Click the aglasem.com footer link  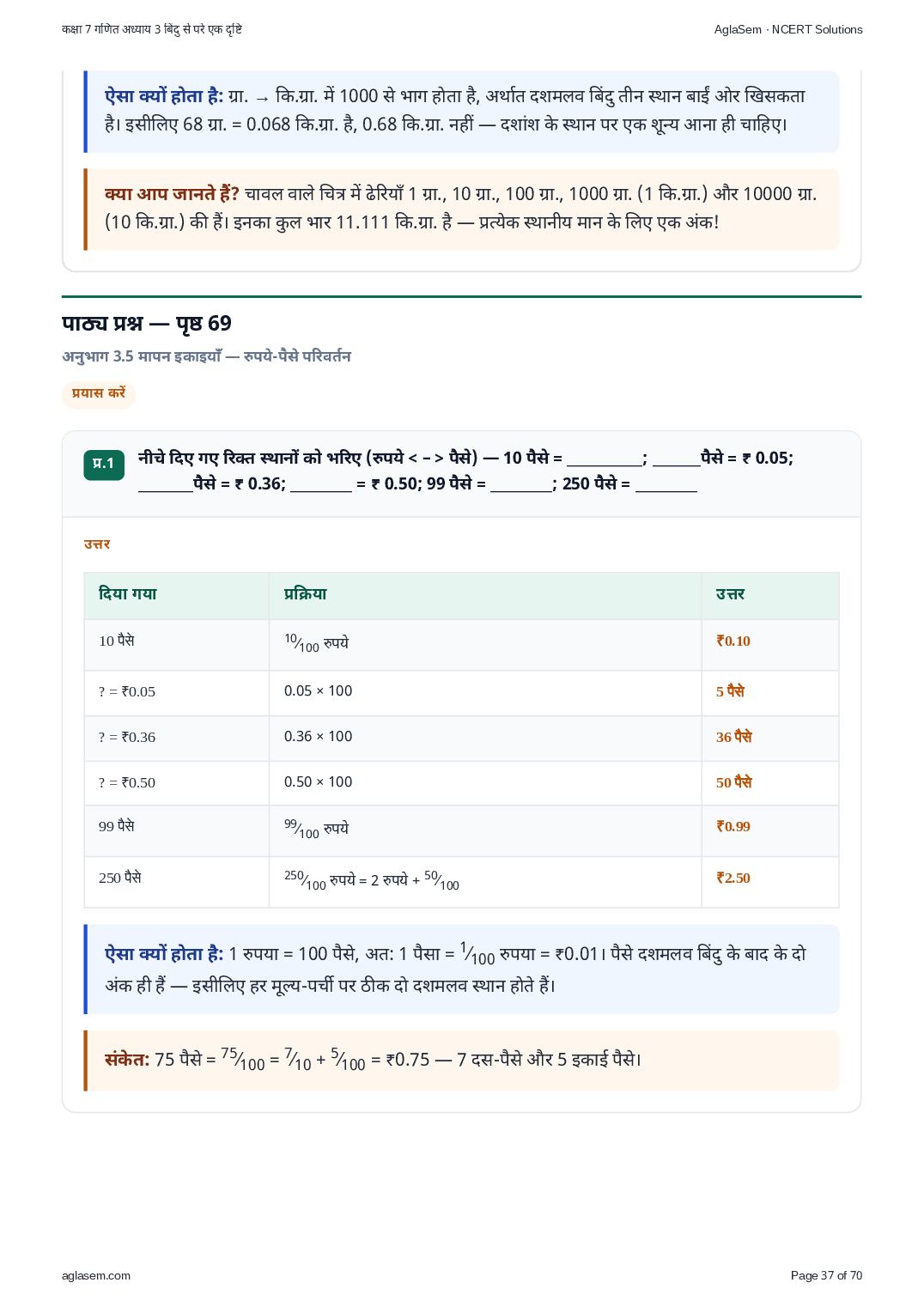click(96, 1275)
